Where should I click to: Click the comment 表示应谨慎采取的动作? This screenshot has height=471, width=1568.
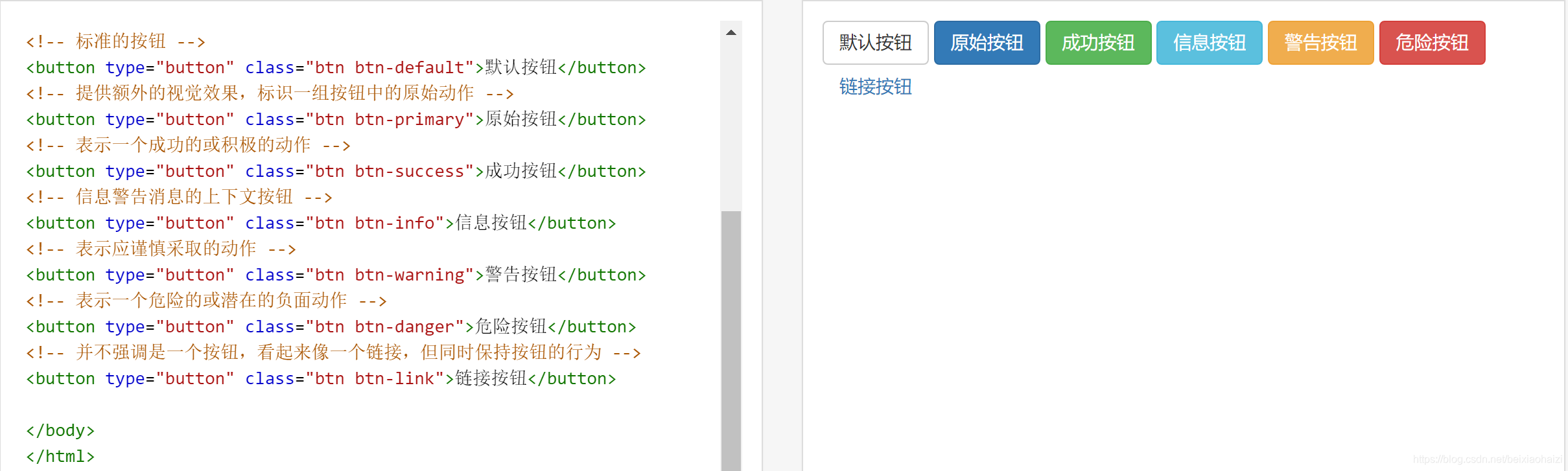161,249
